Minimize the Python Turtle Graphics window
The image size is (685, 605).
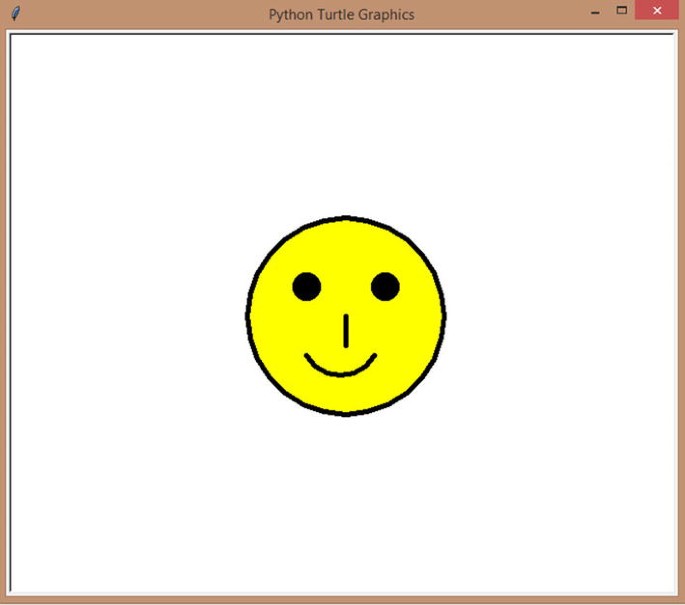pyautogui.click(x=596, y=13)
